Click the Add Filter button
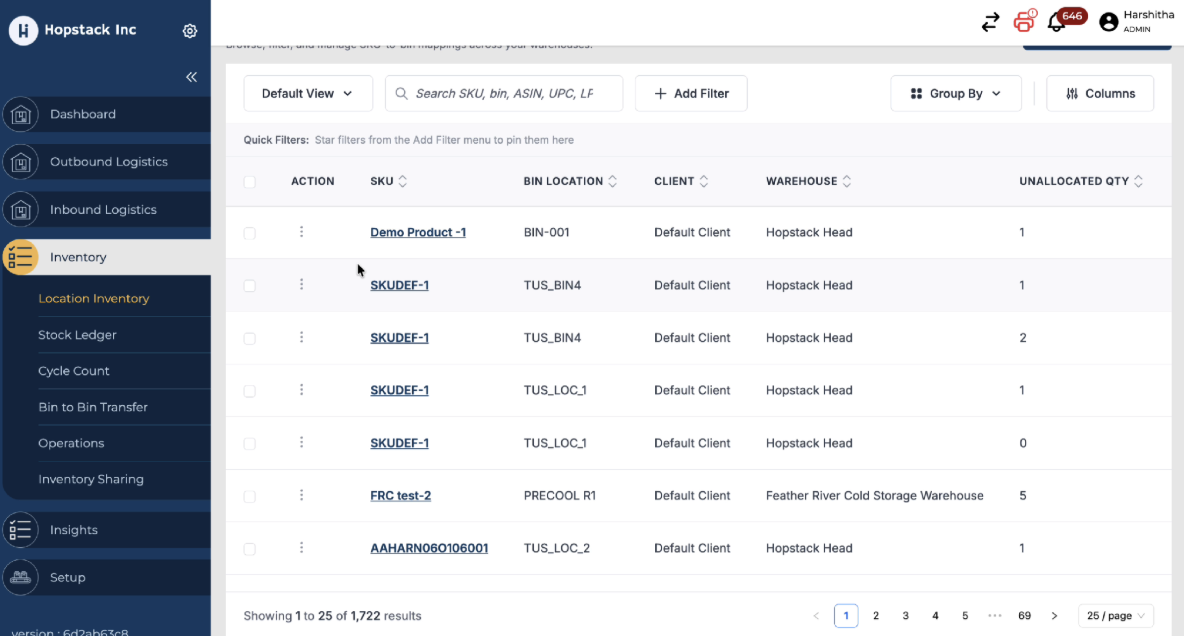This screenshot has height=636, width=1184. (x=691, y=94)
